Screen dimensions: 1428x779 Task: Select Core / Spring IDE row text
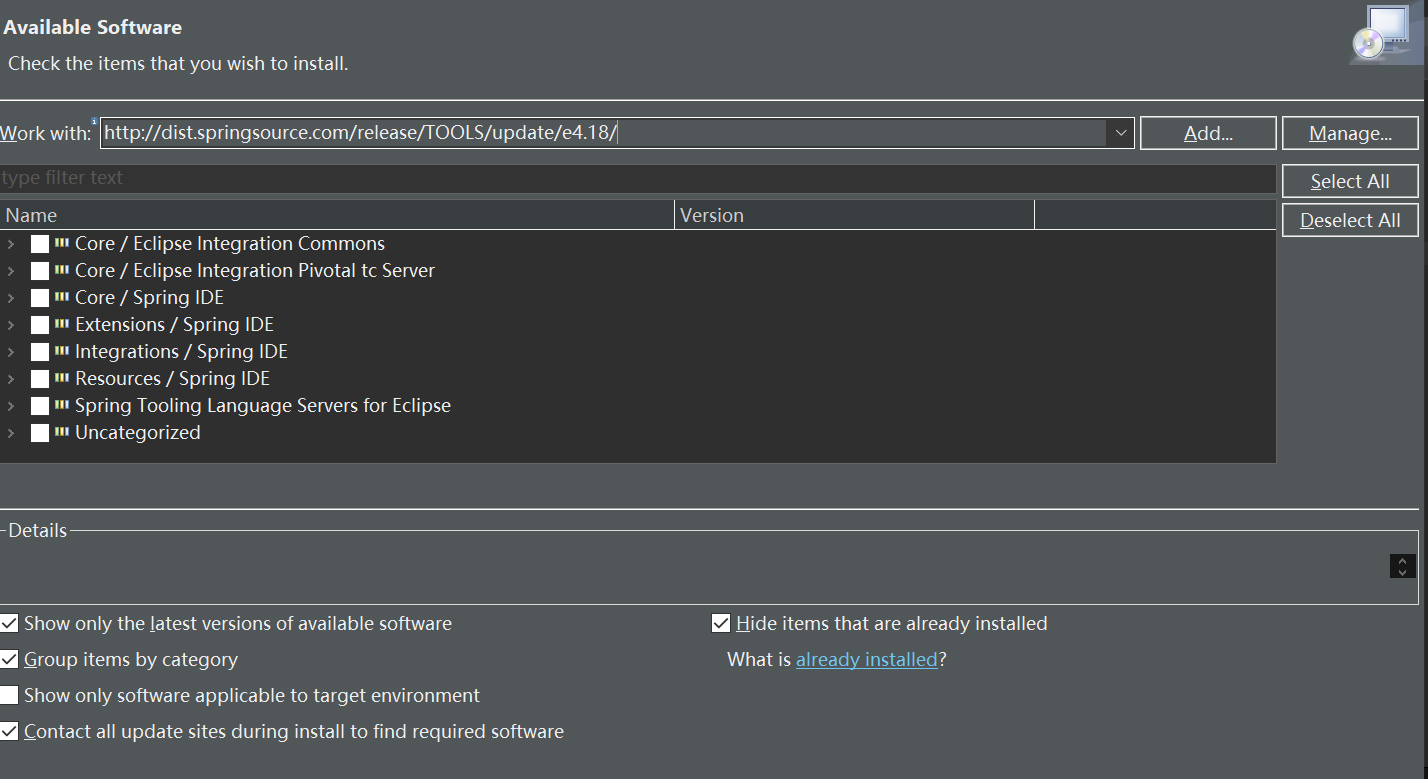[x=150, y=297]
